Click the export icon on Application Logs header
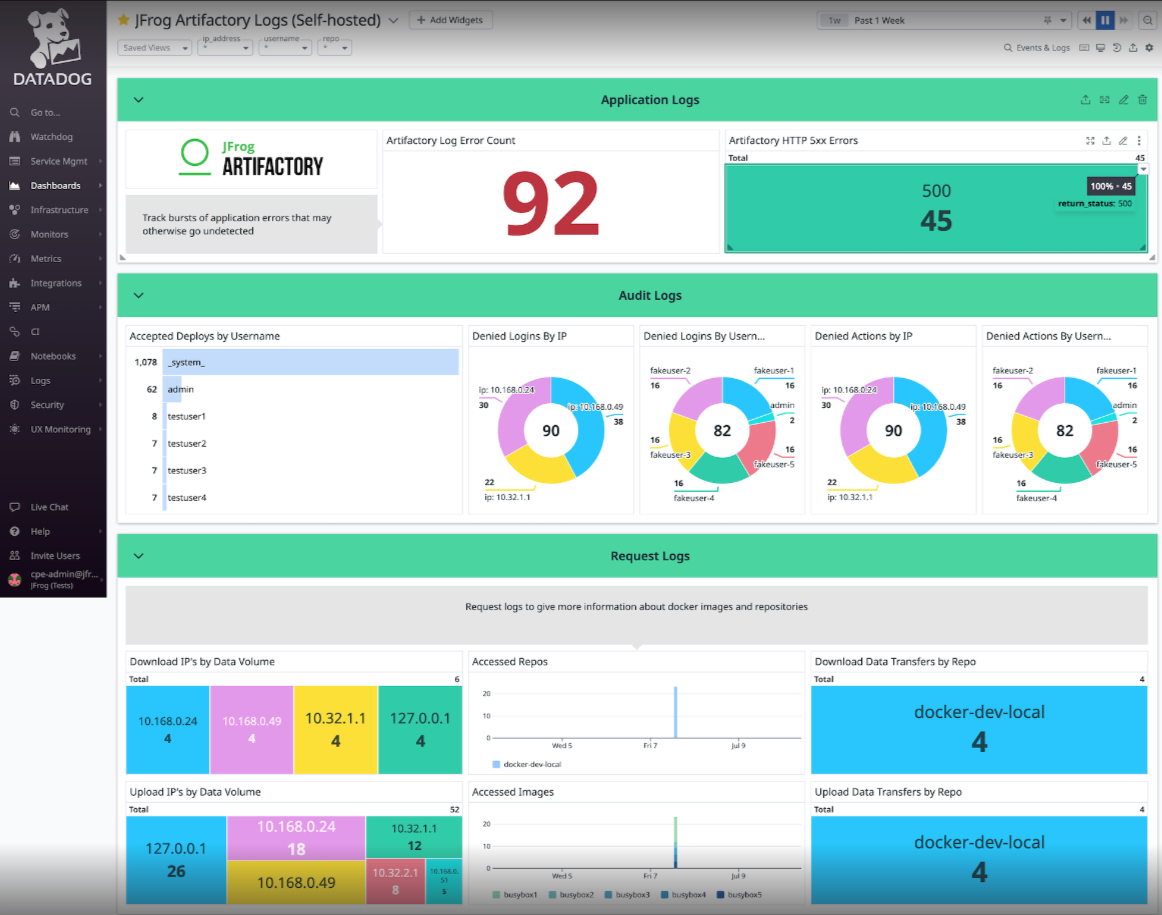1162x915 pixels. tap(1085, 99)
